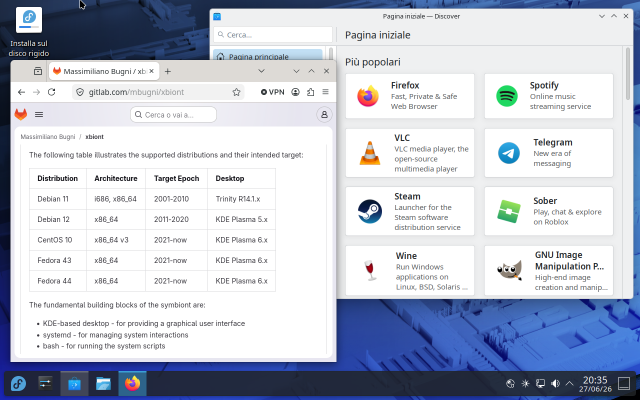Viewport: 640px width, 400px height.
Task: Open brightness and color settings tray icon
Action: [x=525, y=383]
